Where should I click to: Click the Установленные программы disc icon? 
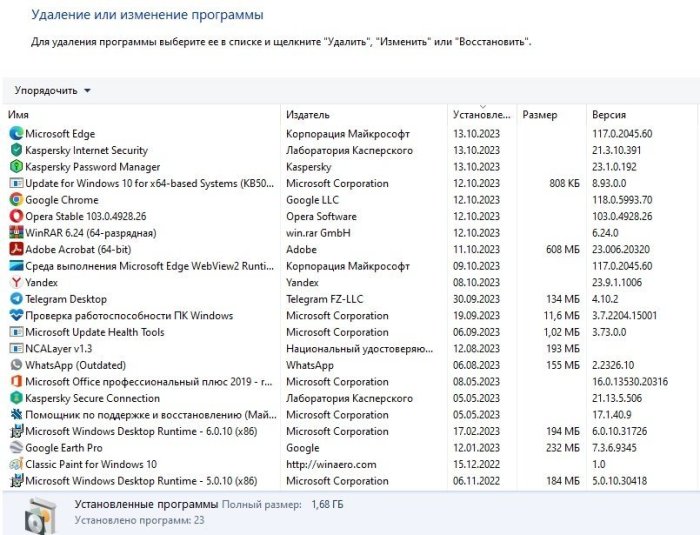point(41,517)
